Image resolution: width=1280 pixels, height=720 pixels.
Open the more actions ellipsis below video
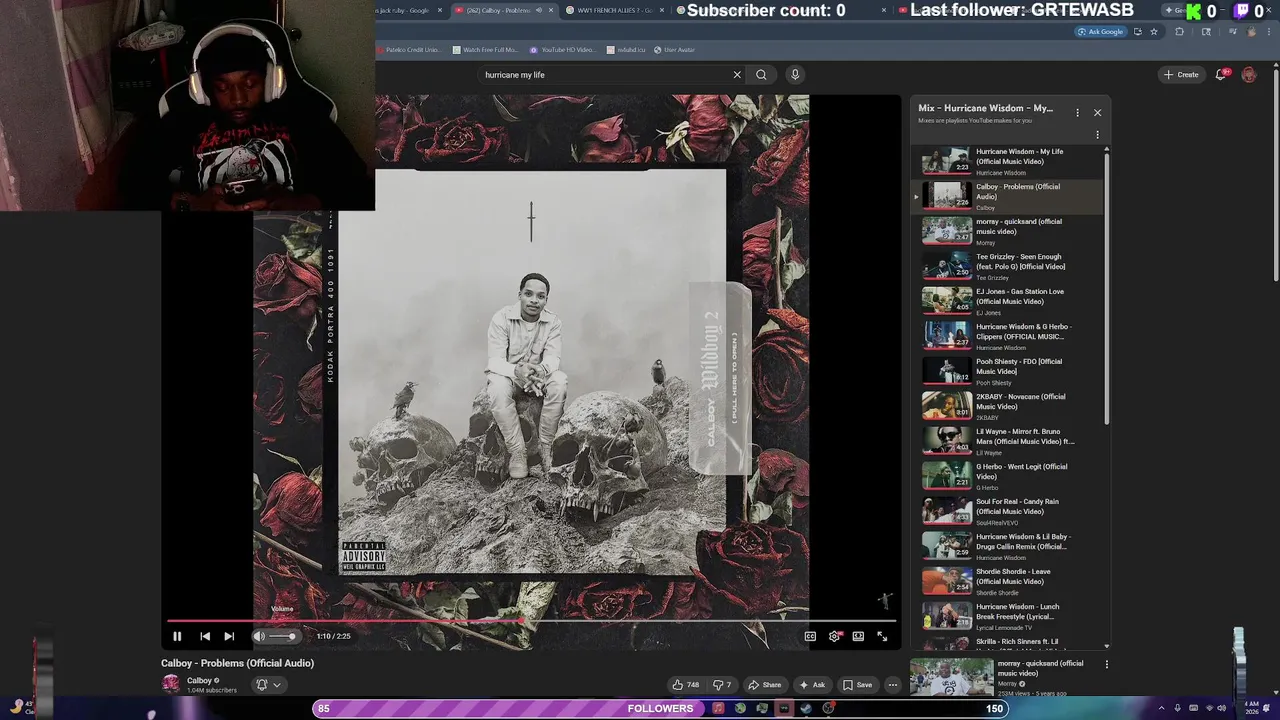[892, 685]
